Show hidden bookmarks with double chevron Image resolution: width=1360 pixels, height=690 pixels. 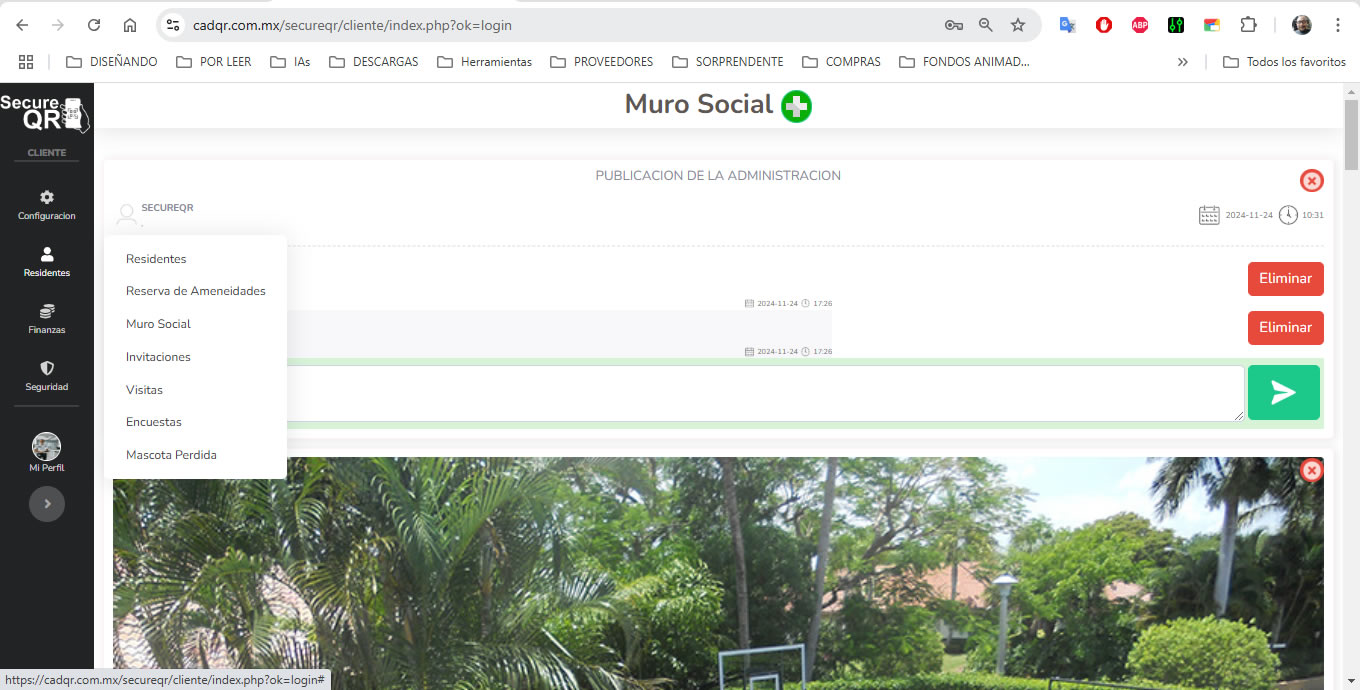(1183, 62)
